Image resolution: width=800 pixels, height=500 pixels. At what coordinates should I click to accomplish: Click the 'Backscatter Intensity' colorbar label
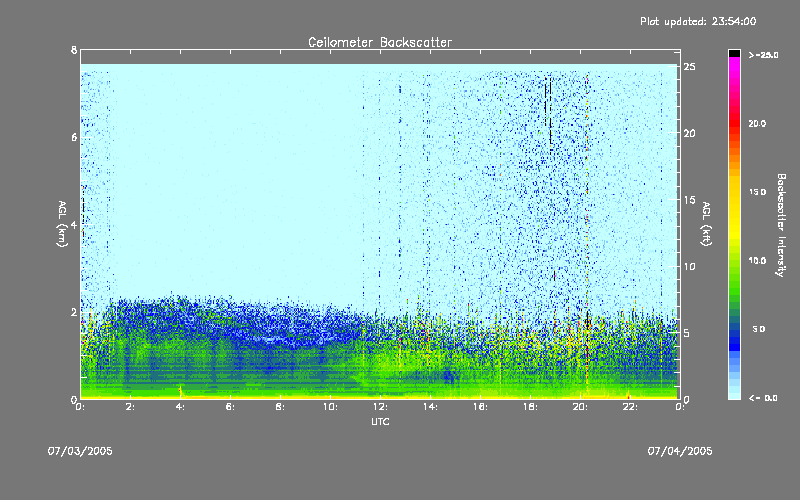click(x=781, y=225)
